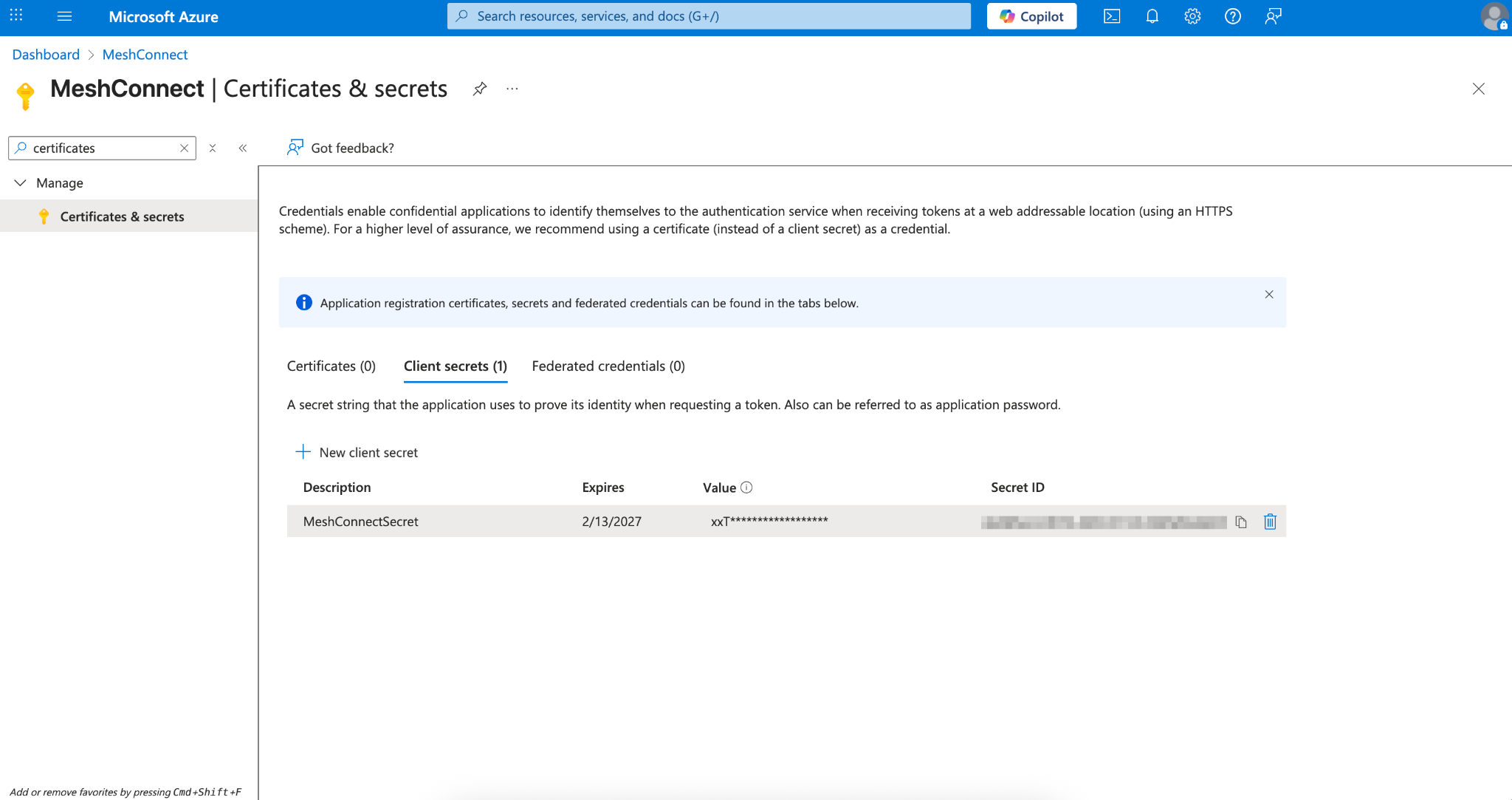Collapse the Manage section
Viewport: 1512px width, 800px height.
(x=20, y=182)
